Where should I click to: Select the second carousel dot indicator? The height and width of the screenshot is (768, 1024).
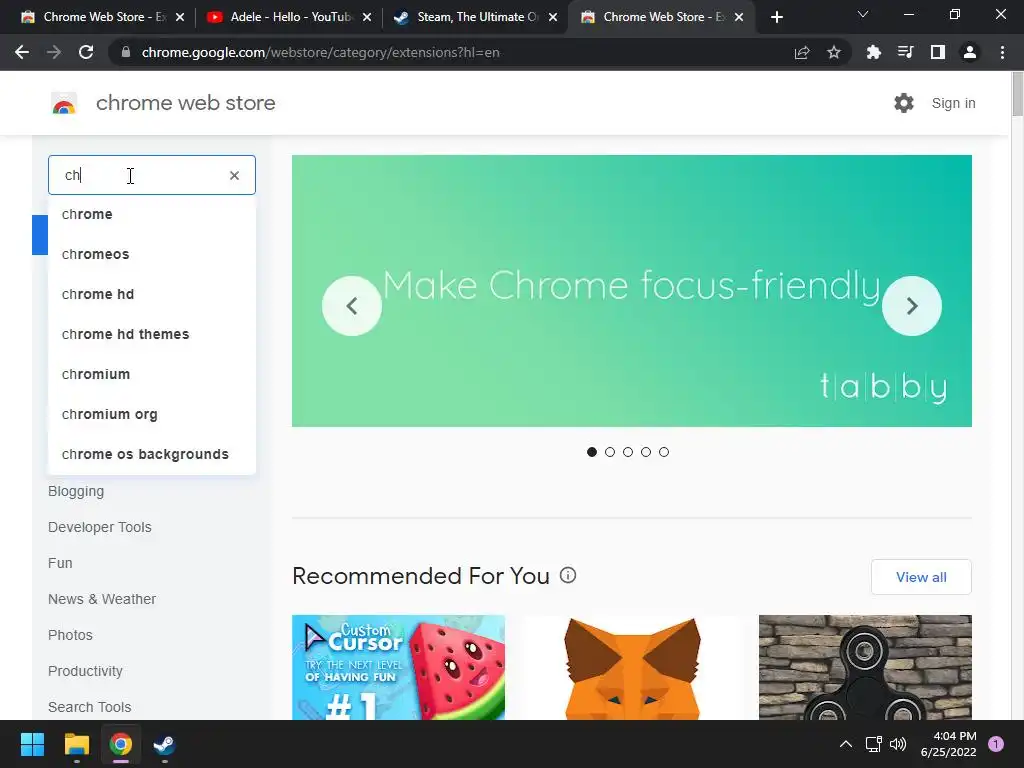coord(610,452)
